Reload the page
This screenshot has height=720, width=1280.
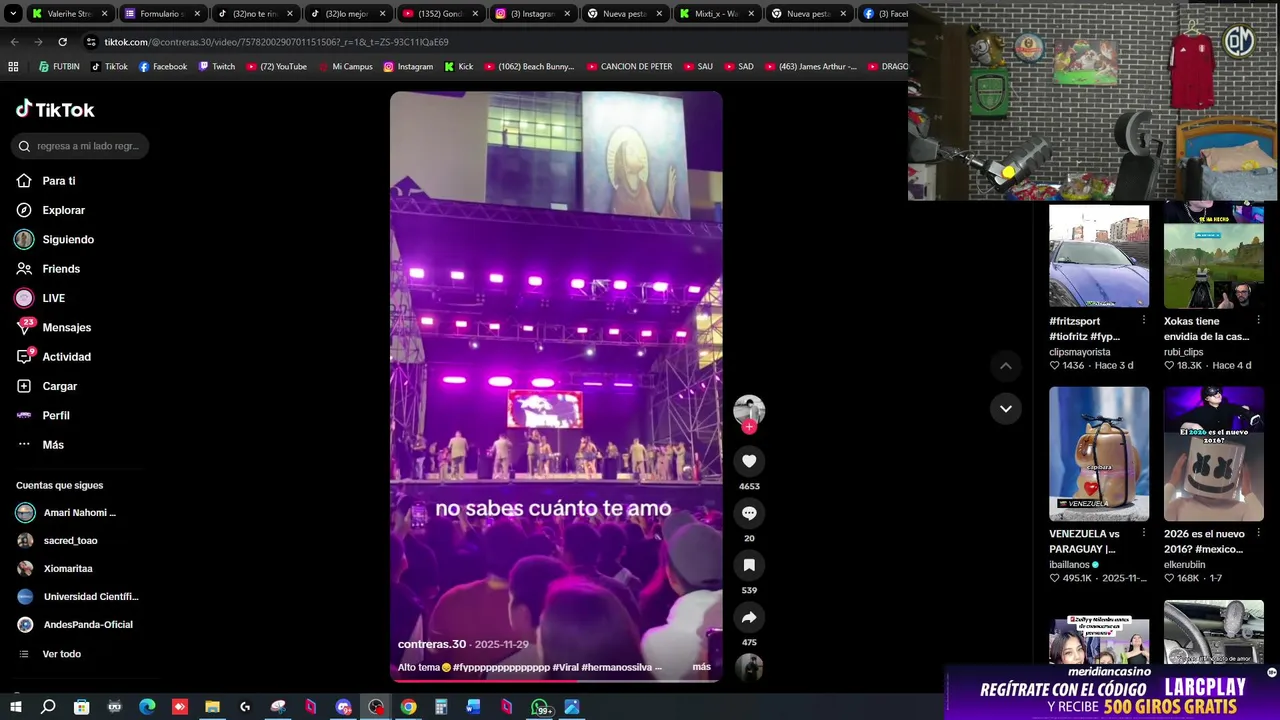click(62, 42)
